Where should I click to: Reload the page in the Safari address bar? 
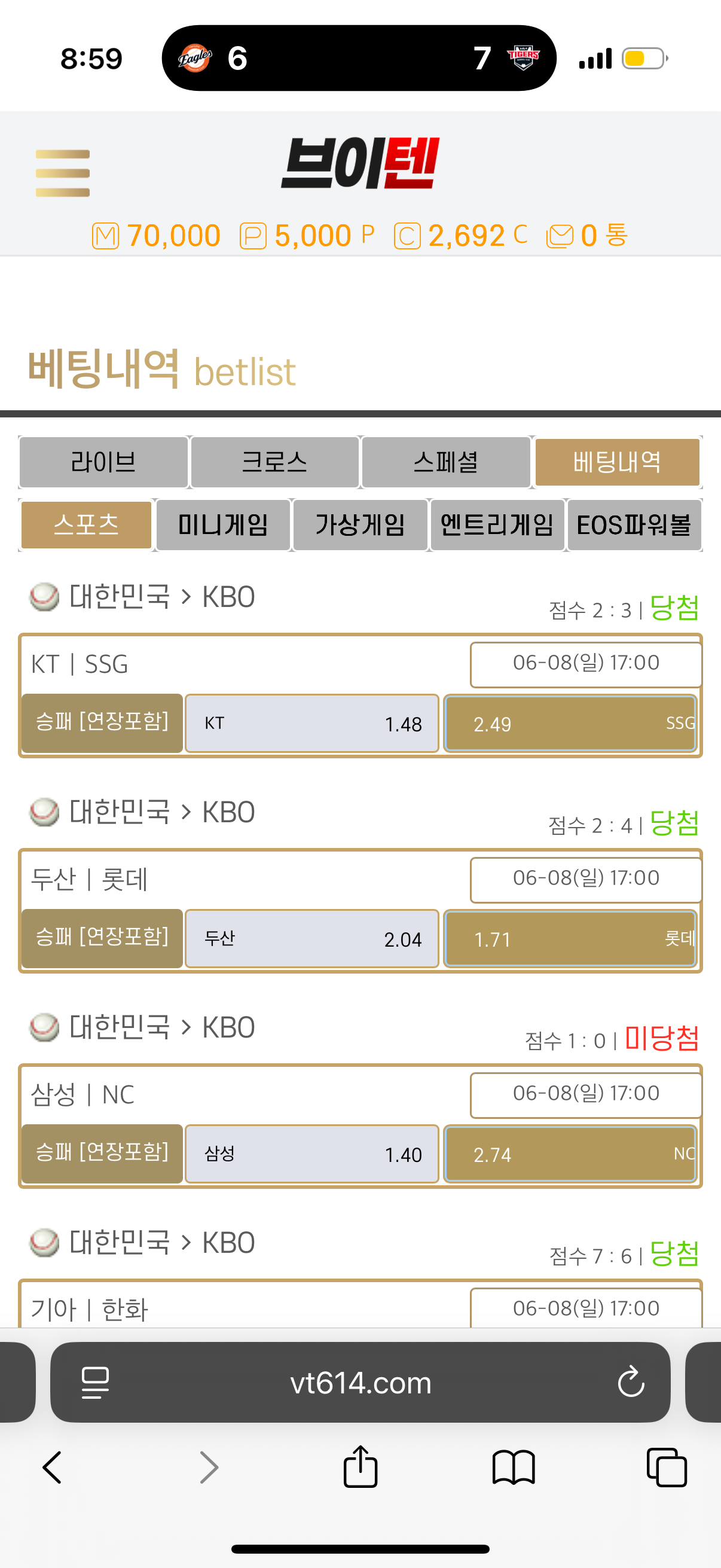(x=630, y=1382)
